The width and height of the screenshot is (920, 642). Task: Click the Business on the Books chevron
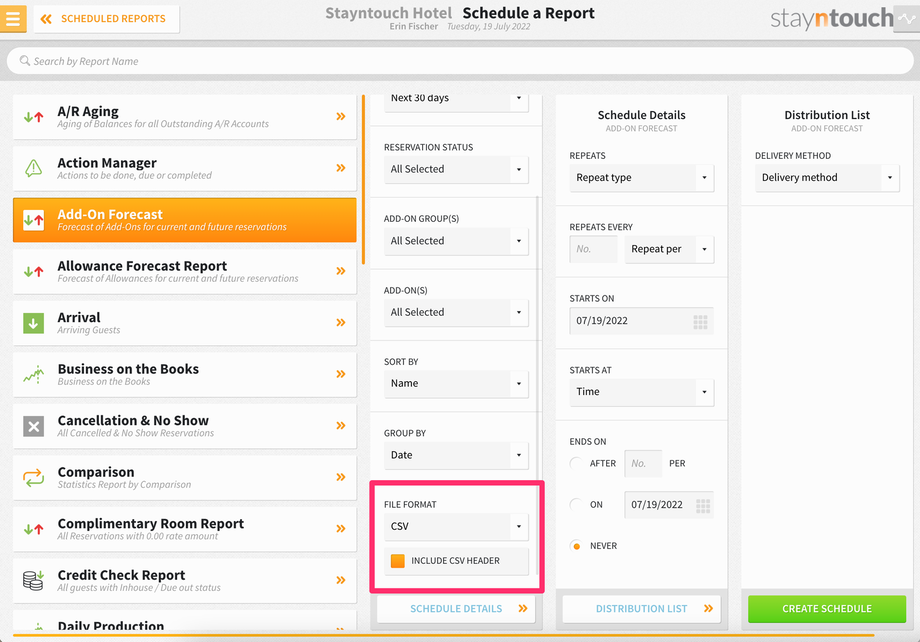click(x=341, y=374)
